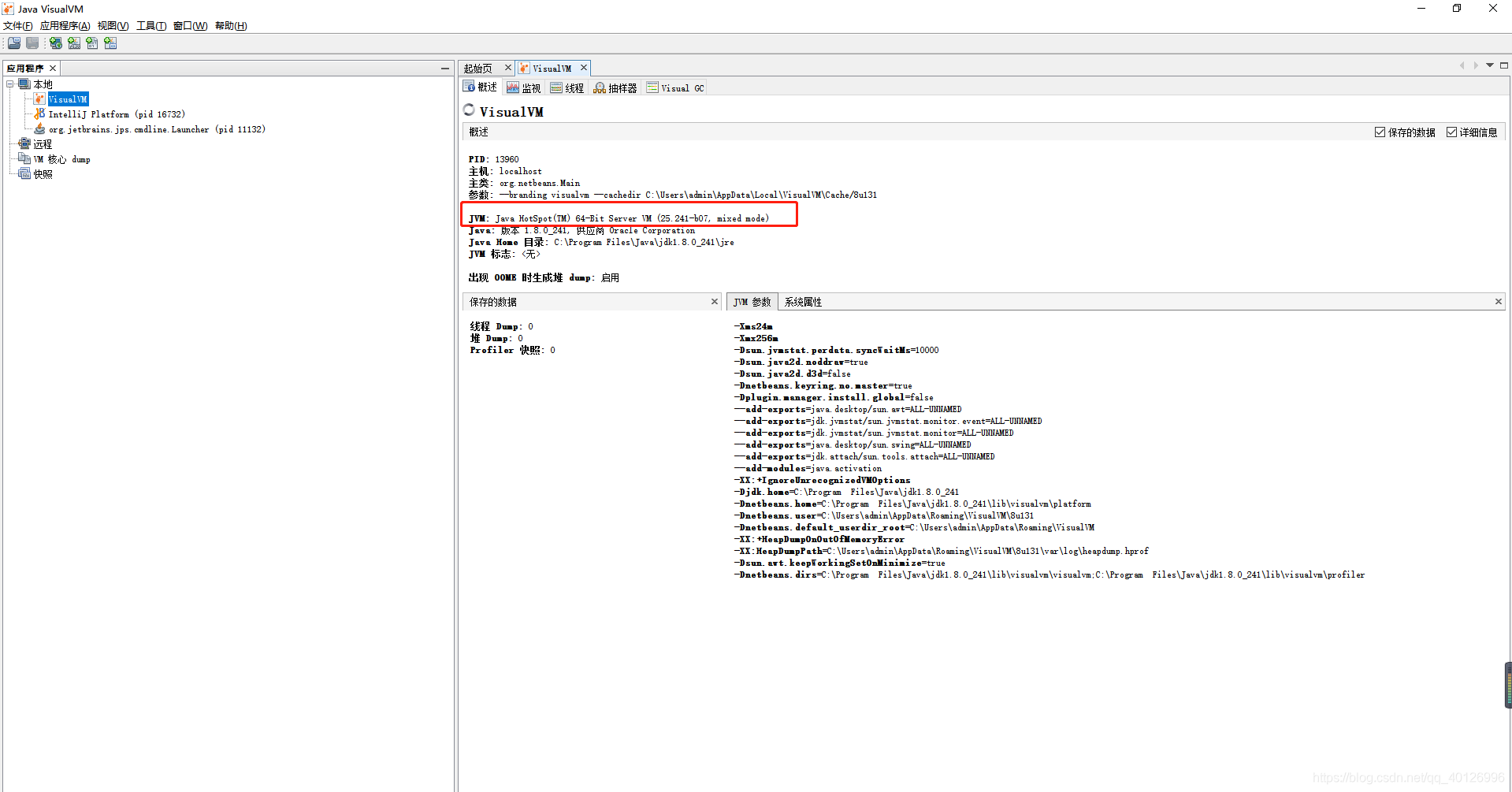Select the VM 核心 dump node
The height and width of the screenshot is (792, 1512).
[x=61, y=159]
